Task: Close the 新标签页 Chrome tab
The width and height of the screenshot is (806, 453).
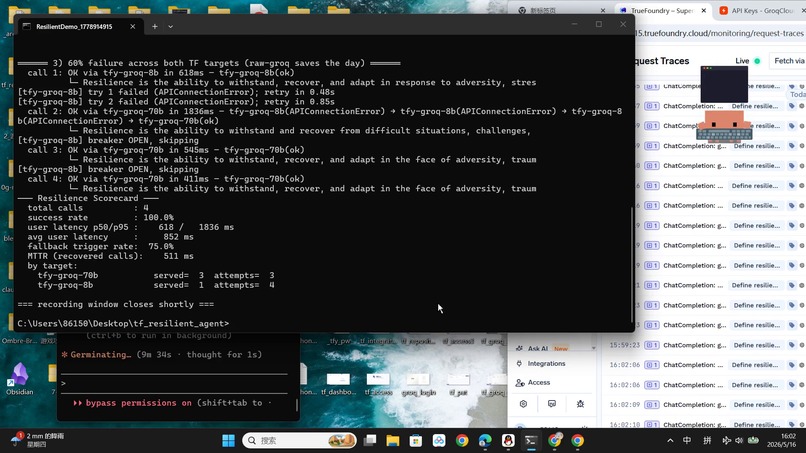Action: 603,10
